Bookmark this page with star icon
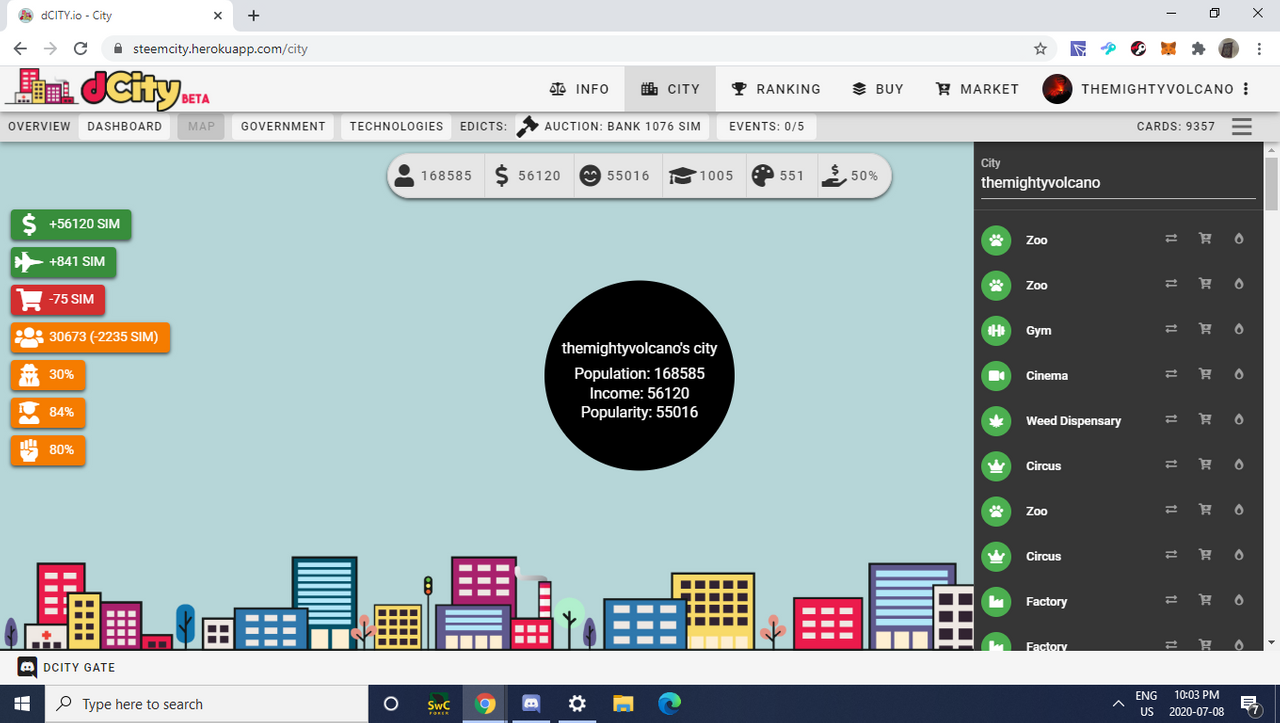This screenshot has width=1280, height=723. pos(1040,48)
